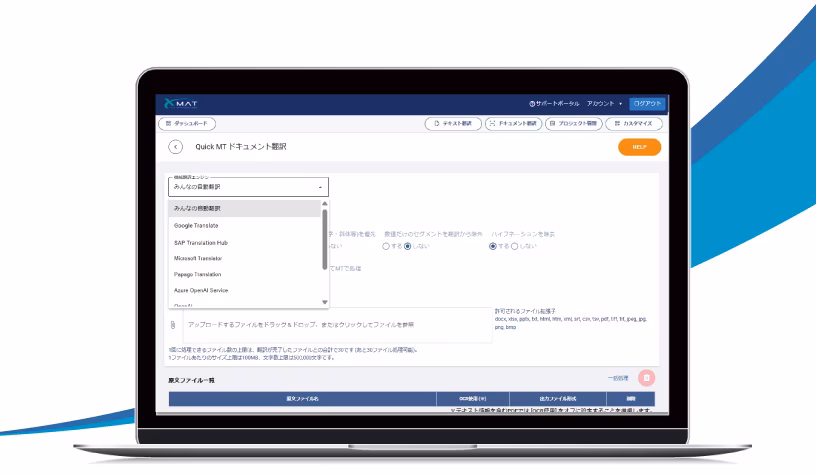
Task: Open the プロジェクト管理 project management page
Action: pyautogui.click(x=573, y=123)
